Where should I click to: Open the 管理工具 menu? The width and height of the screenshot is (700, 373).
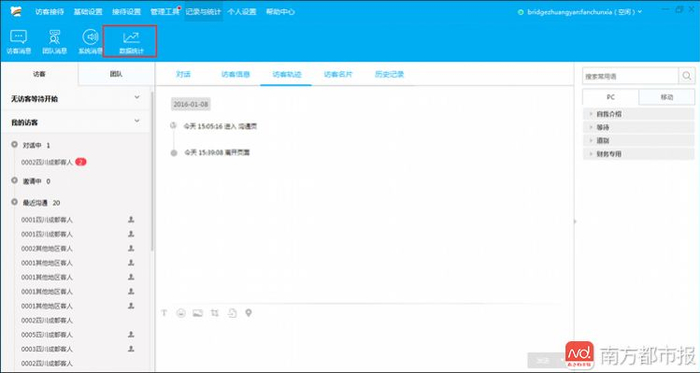165,12
